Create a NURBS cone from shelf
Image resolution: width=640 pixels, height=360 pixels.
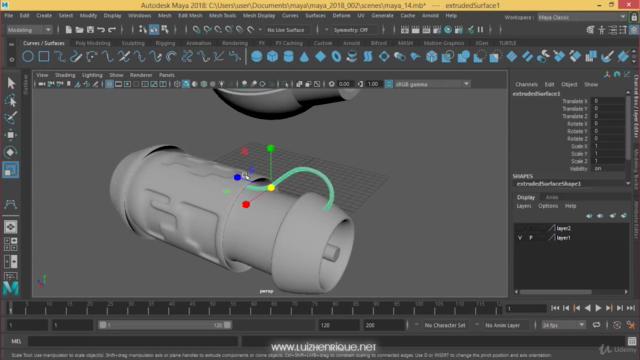[x=304, y=56]
